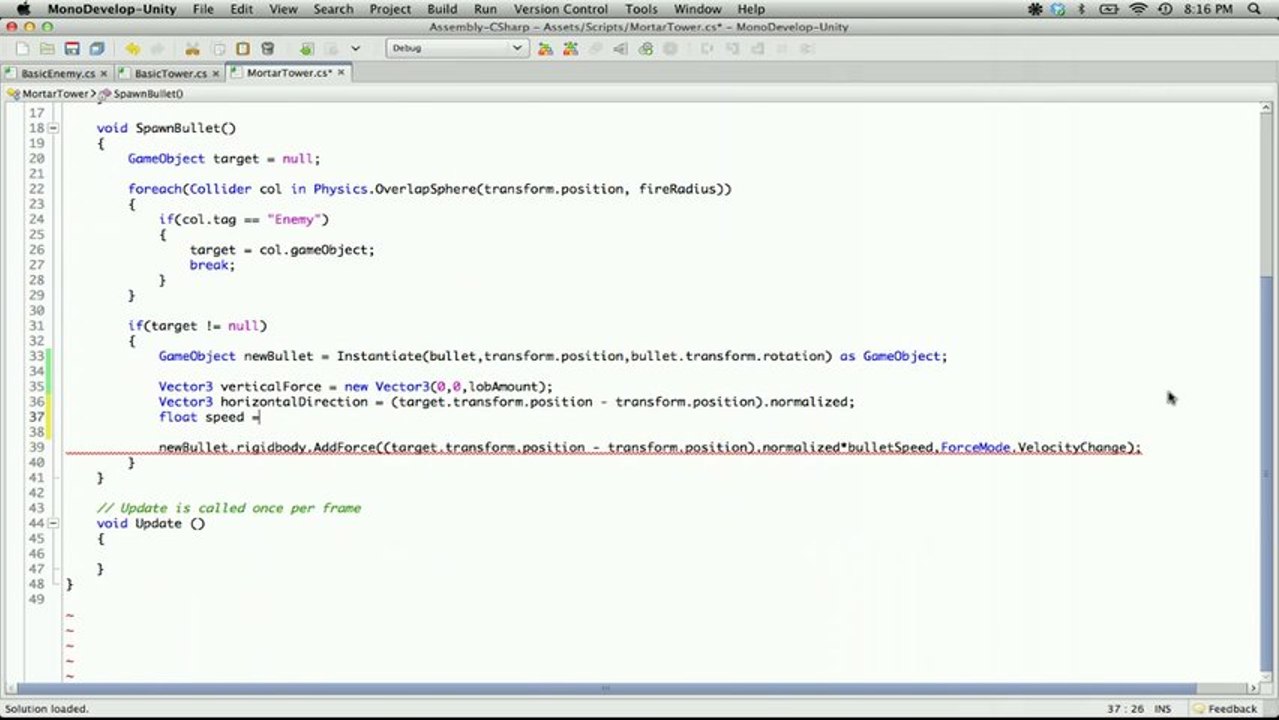Viewport: 1279px width, 720px height.
Task: Switch to the BasicEnemy.cs tab
Action: 57,73
